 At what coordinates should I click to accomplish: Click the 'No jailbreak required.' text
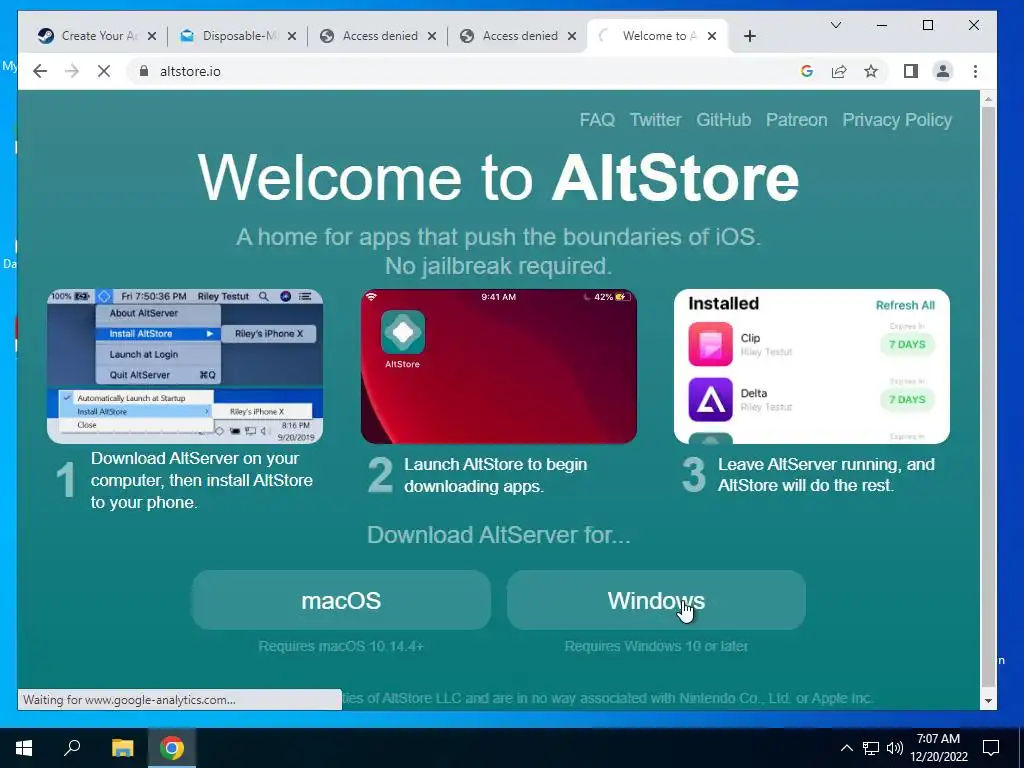coord(498,266)
